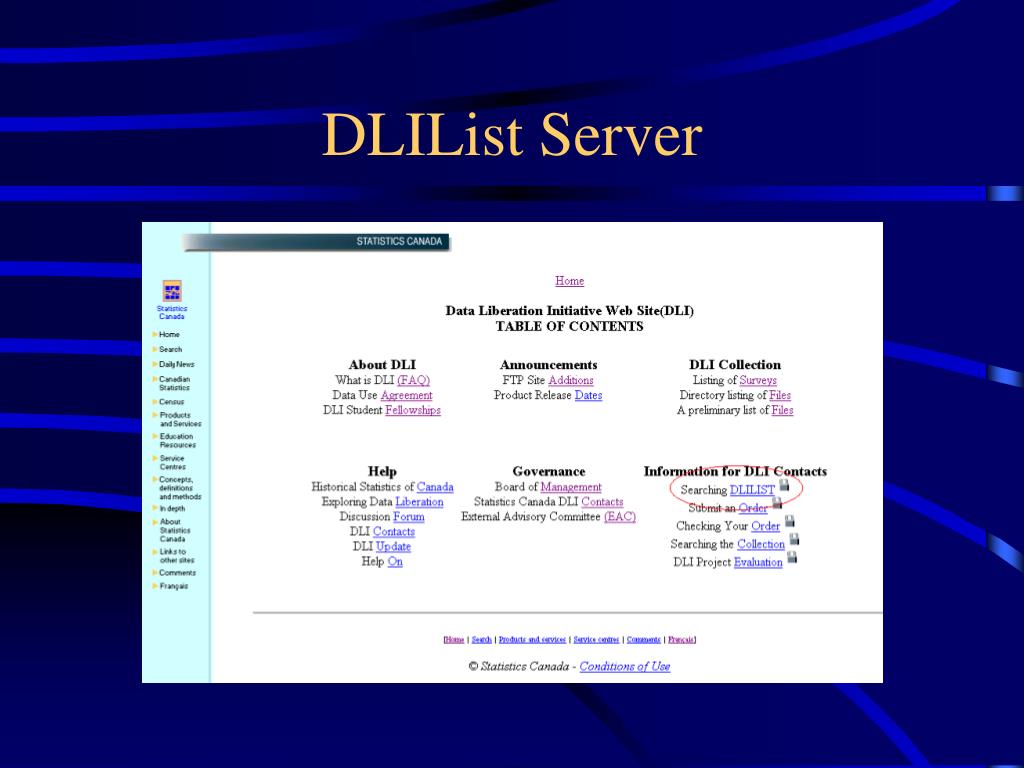Click the icon beside Searching DLILIST

(784, 485)
